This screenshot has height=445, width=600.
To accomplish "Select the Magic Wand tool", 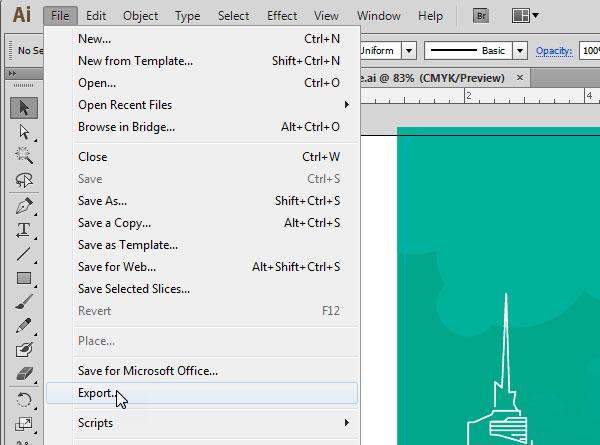I will coord(24,156).
